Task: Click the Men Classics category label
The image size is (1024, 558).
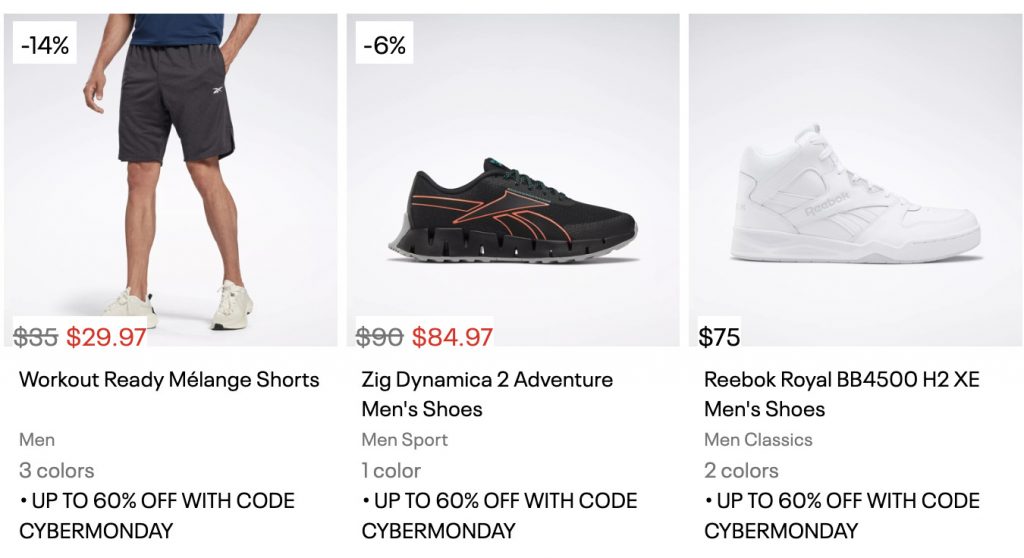Action: click(x=758, y=440)
